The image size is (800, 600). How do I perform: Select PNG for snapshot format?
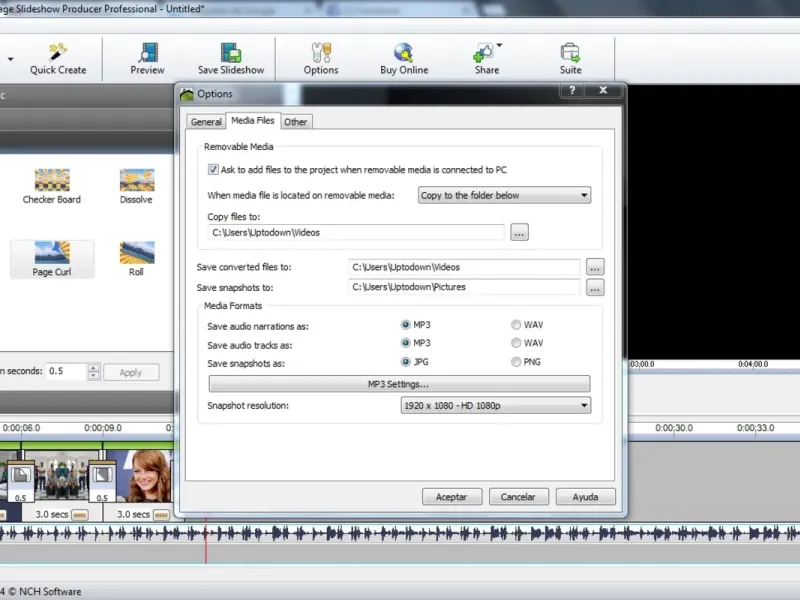(516, 362)
